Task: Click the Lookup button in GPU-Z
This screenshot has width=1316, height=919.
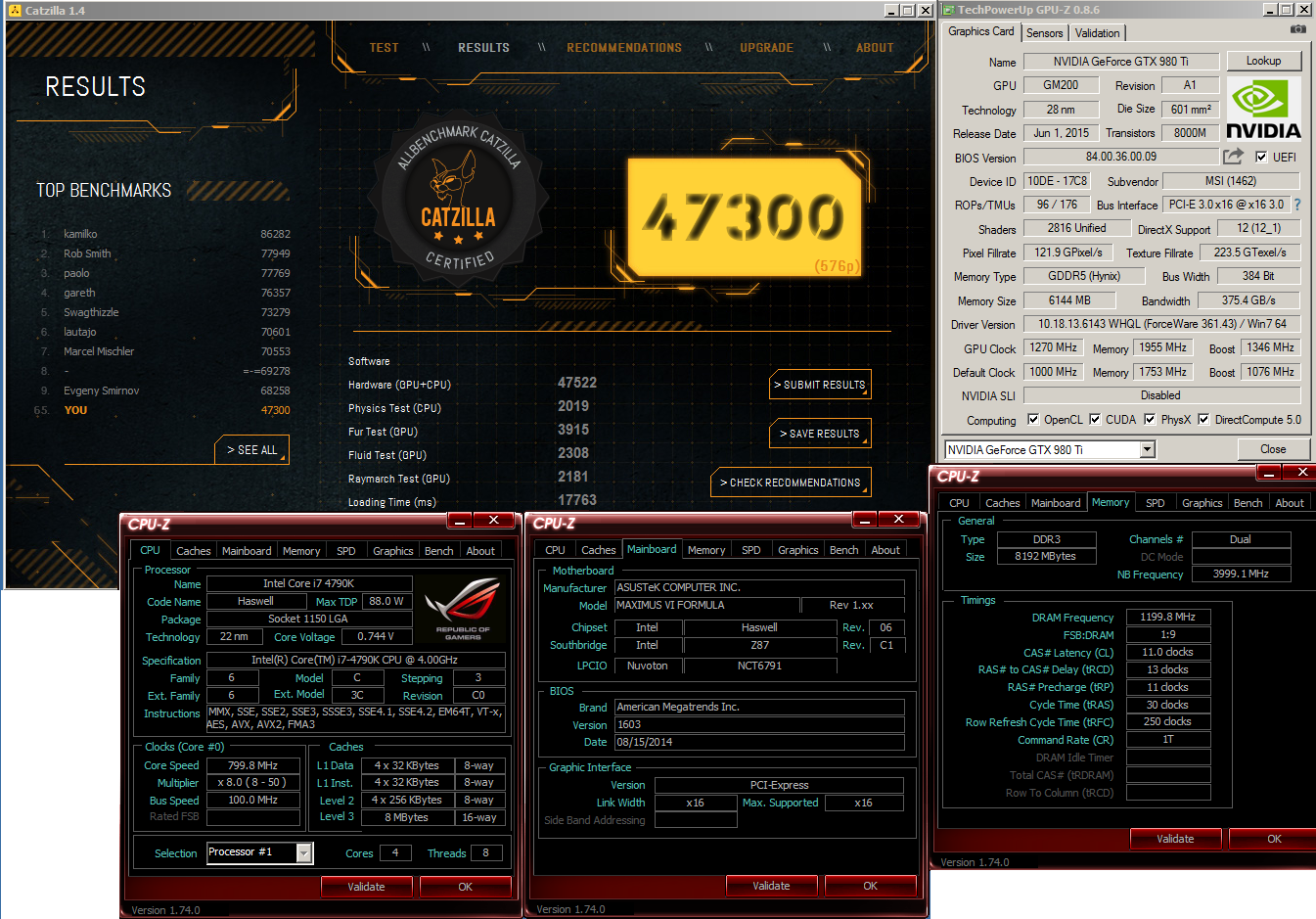Action: click(1263, 61)
